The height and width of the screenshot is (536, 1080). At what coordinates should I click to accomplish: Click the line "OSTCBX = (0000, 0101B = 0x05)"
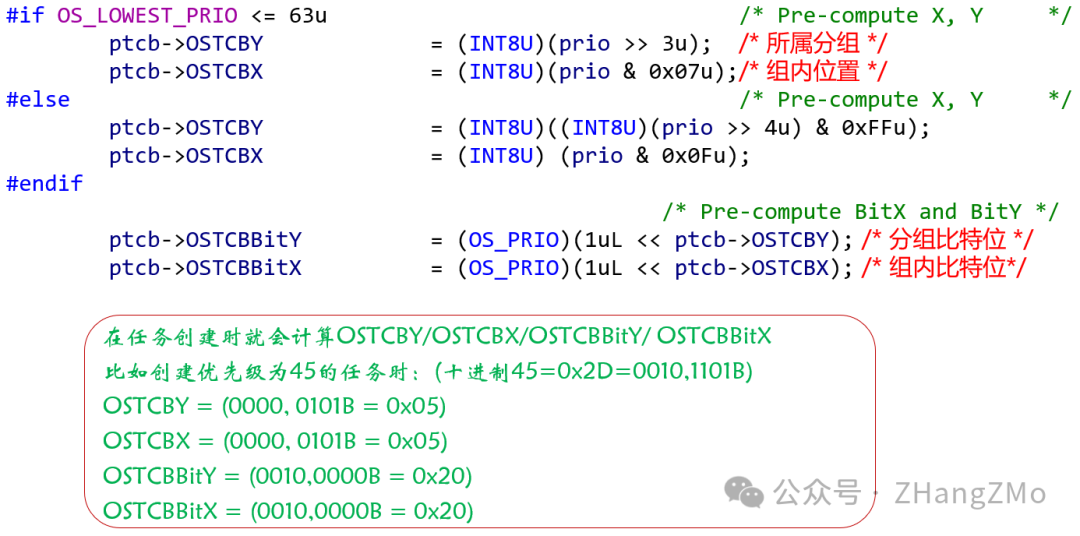click(x=275, y=440)
